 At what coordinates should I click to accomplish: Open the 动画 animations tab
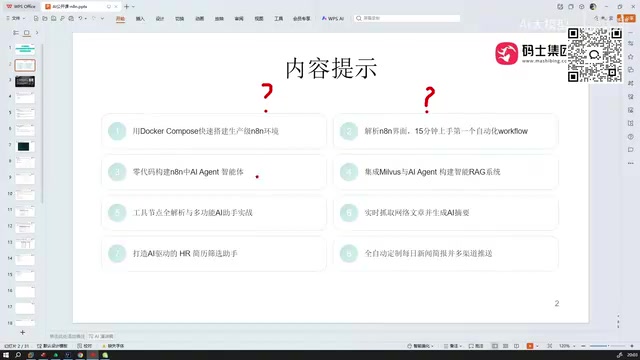pos(199,19)
